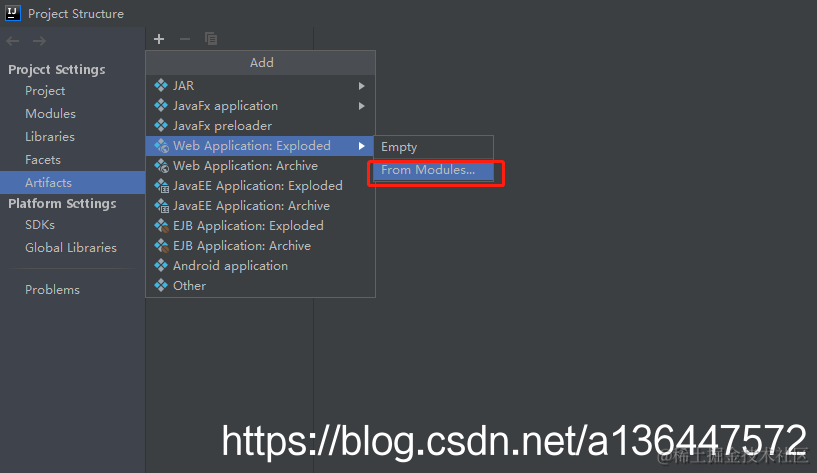Click the minus Remove artifact icon
Viewport: 817px width, 473px height.
[x=184, y=39]
